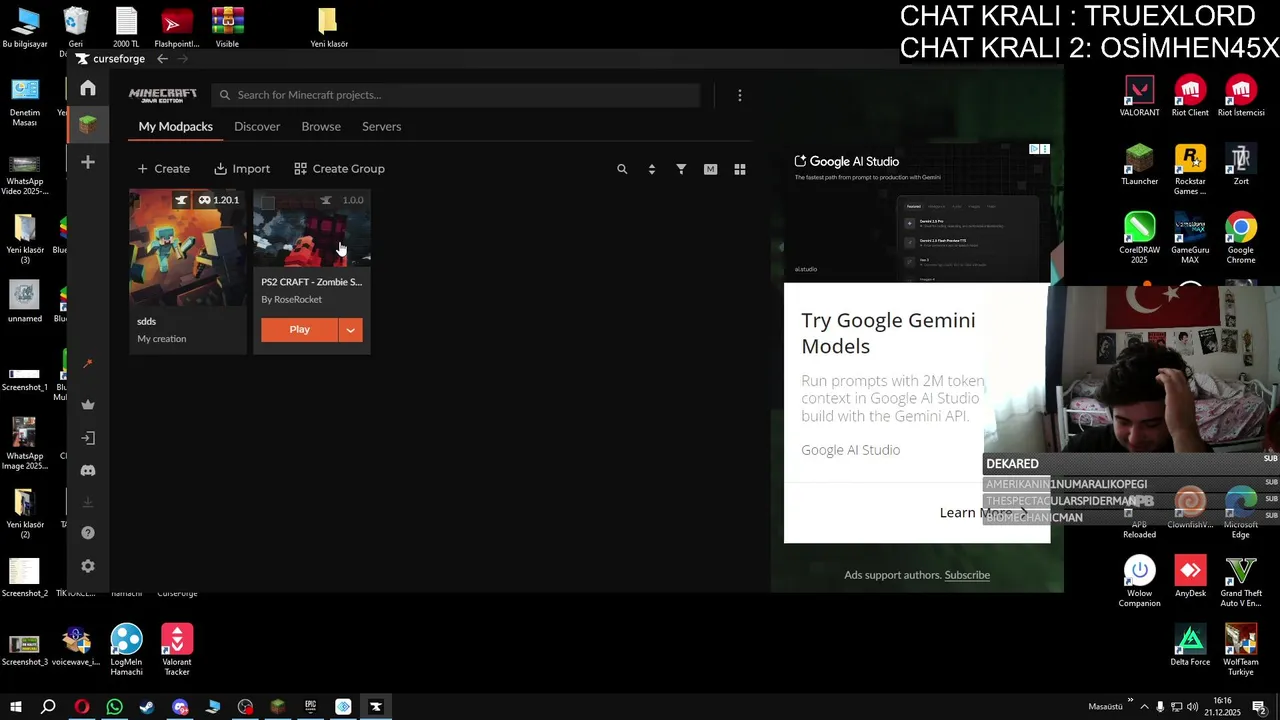The width and height of the screenshot is (1280, 720).
Task: Open the CurseForge Home sidebar icon
Action: (88, 88)
